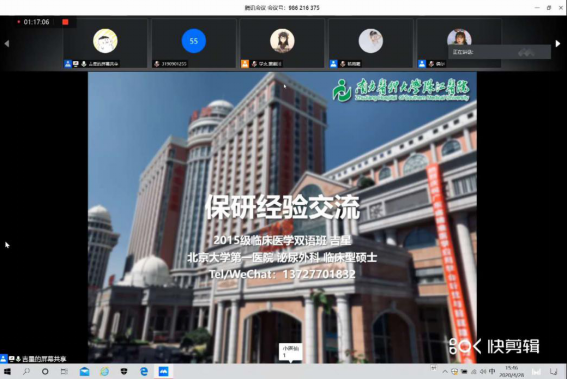Toggle the presenter microphone icon on first participant
567x379 pixels.
coord(84,64)
